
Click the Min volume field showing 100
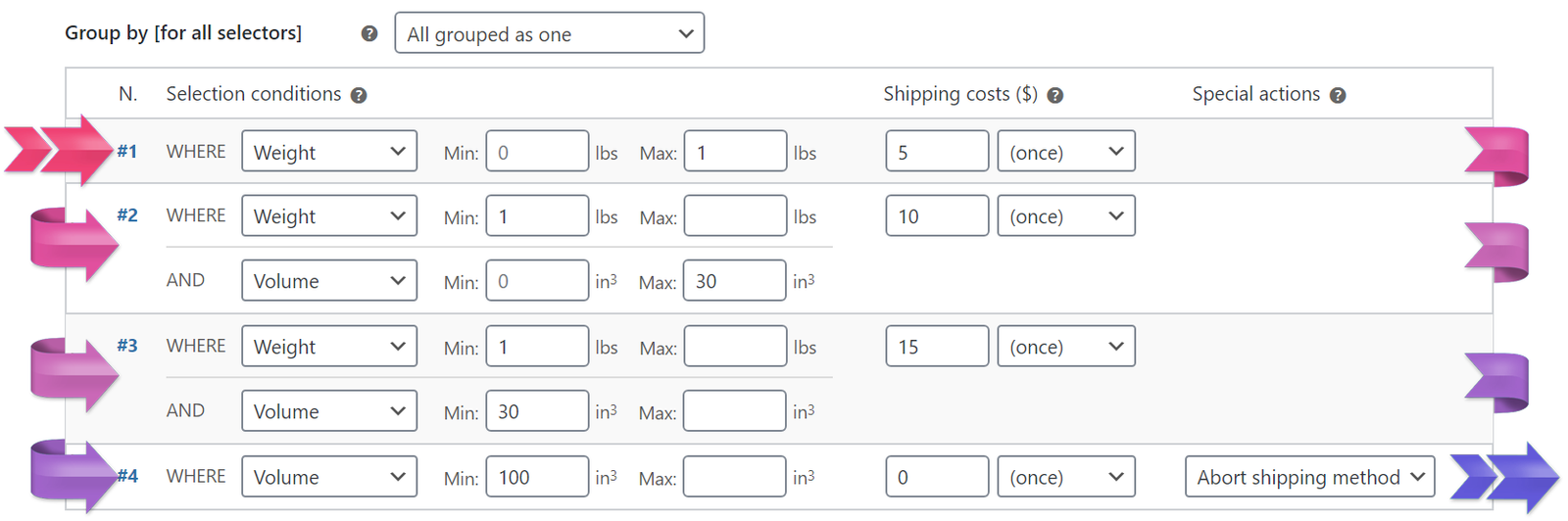537,477
